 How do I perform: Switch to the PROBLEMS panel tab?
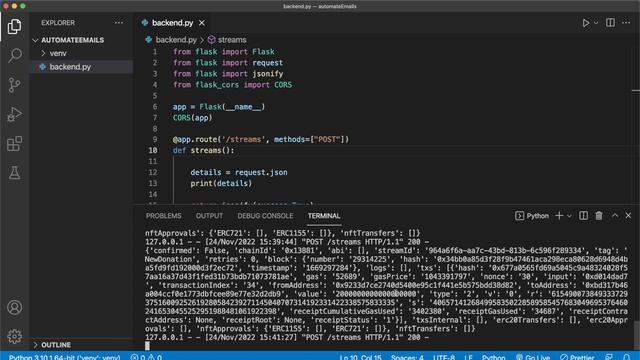[163, 216]
